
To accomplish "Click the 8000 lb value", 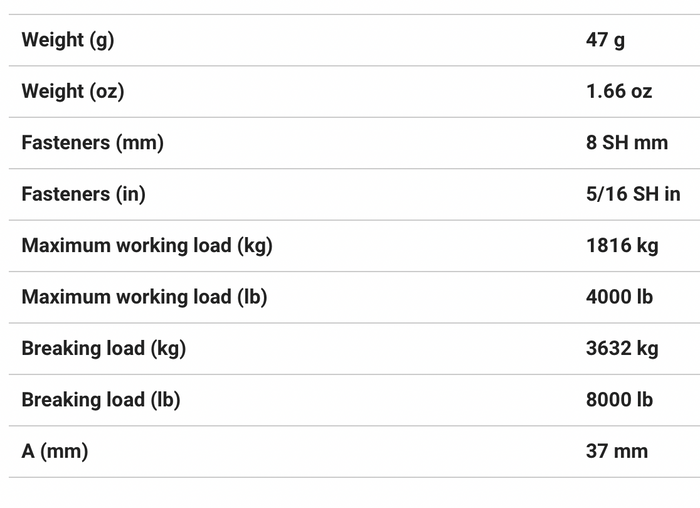I will coord(619,400).
